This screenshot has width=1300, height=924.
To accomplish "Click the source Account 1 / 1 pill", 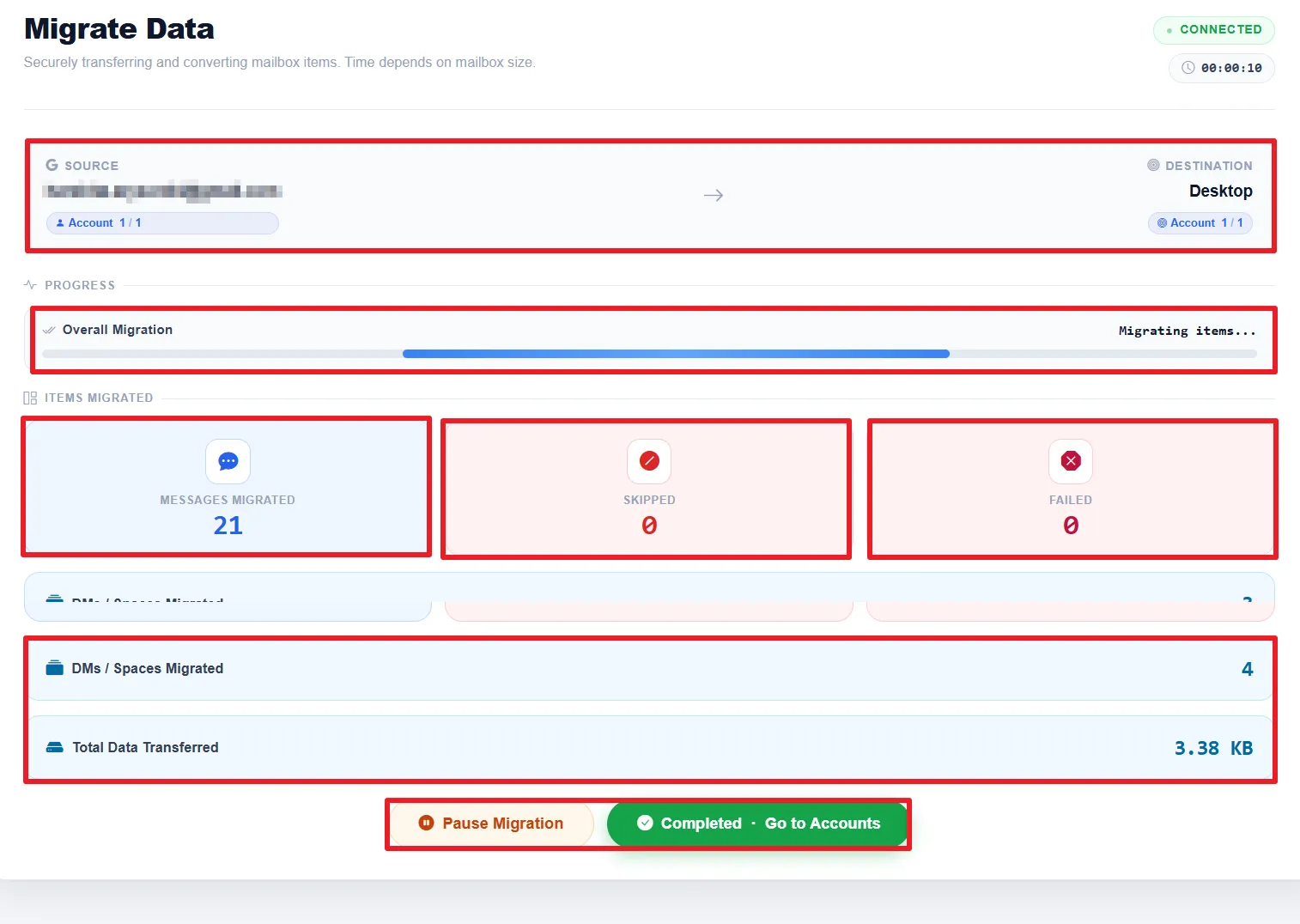I will point(162,223).
